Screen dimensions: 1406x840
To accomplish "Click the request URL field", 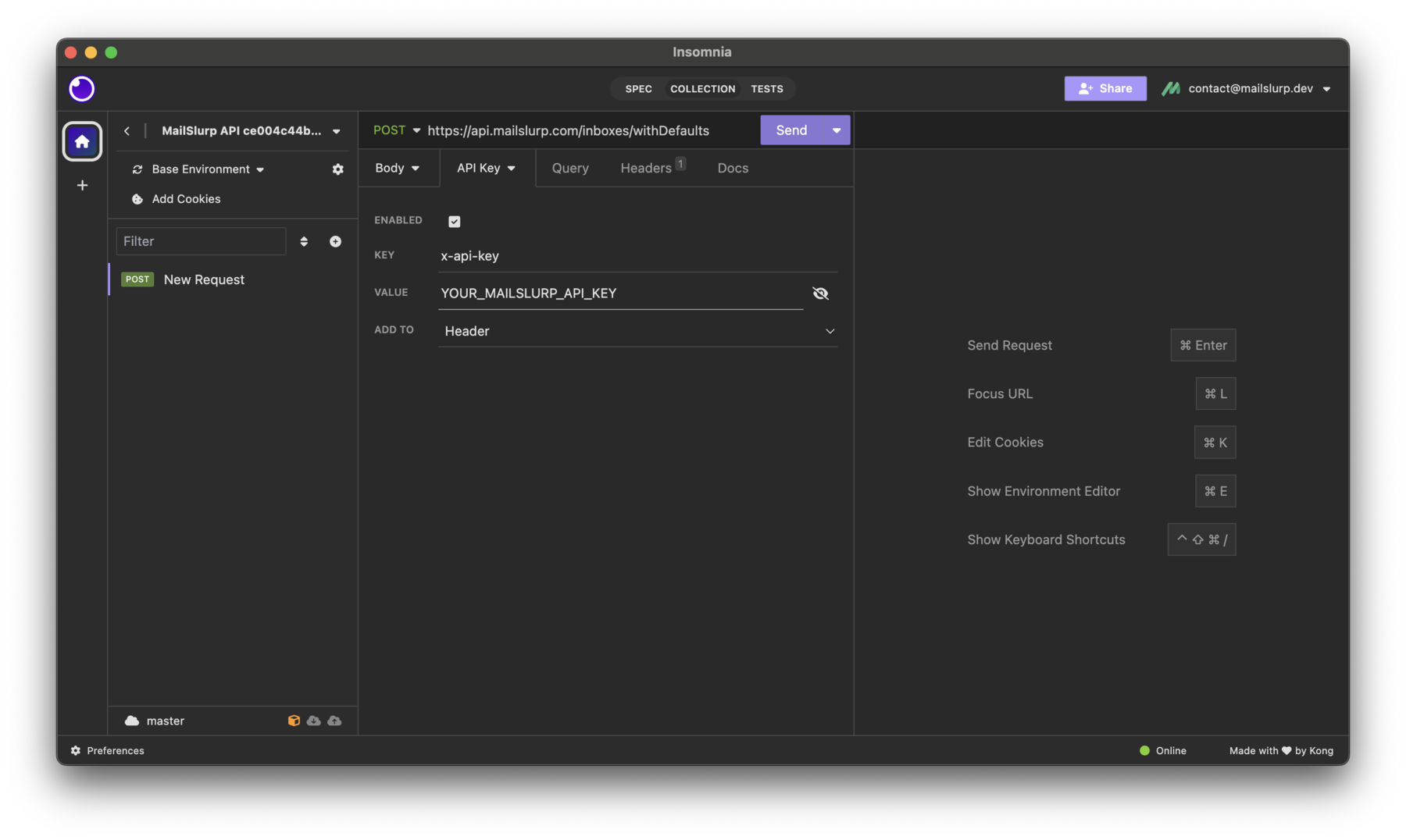I will click(x=591, y=130).
